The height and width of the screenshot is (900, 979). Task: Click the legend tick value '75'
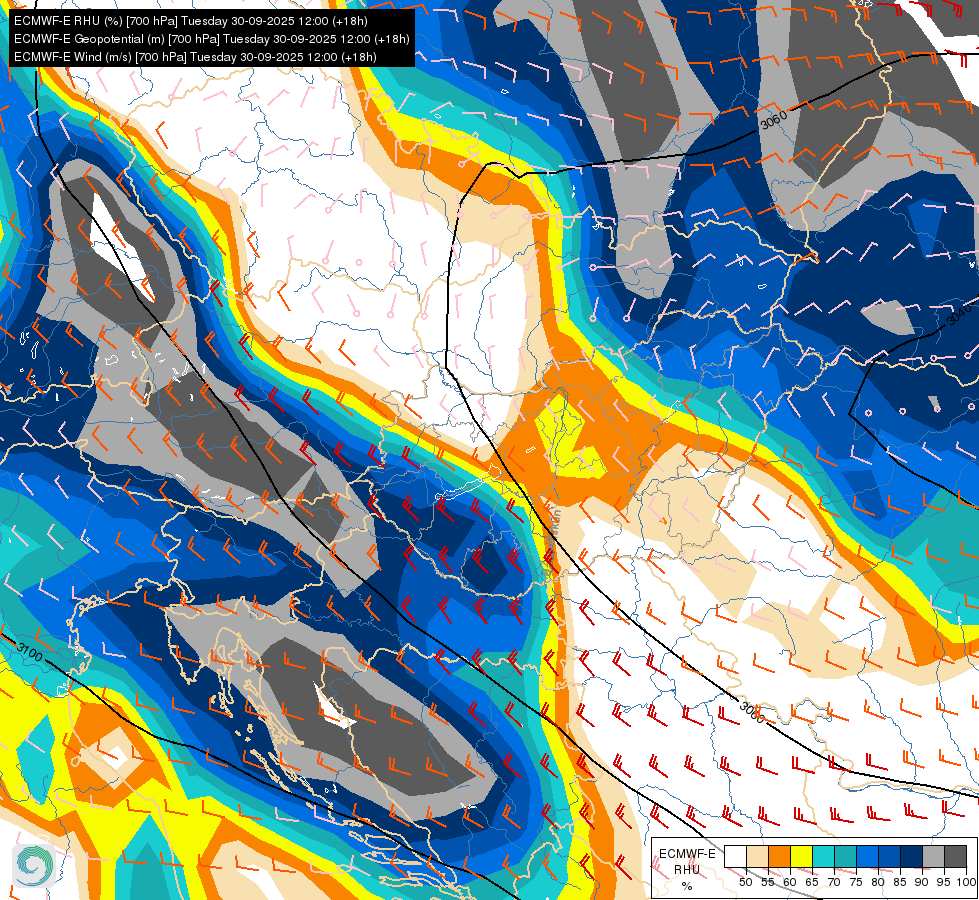tap(856, 882)
